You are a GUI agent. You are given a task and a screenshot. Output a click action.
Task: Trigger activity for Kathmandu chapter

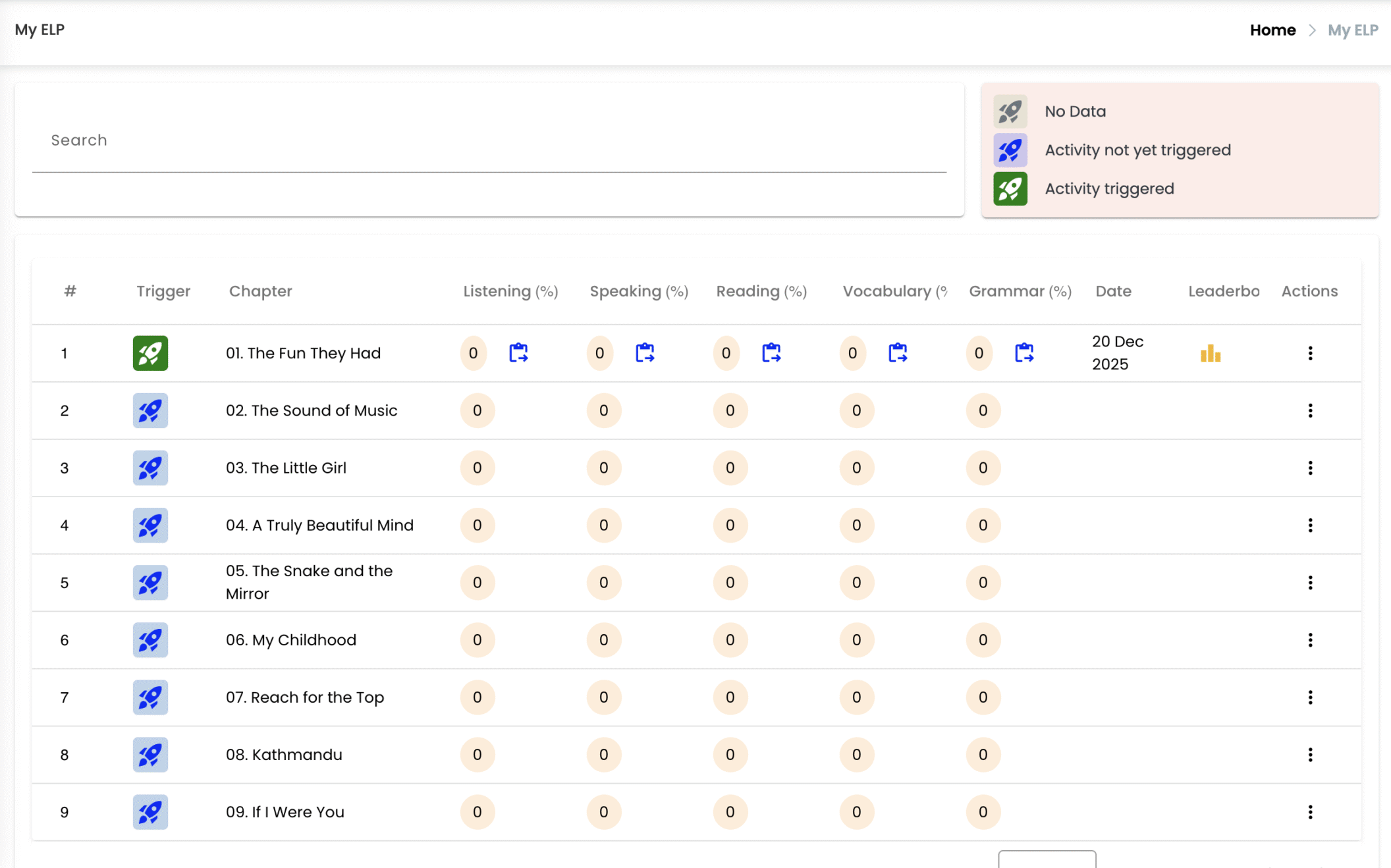point(150,754)
